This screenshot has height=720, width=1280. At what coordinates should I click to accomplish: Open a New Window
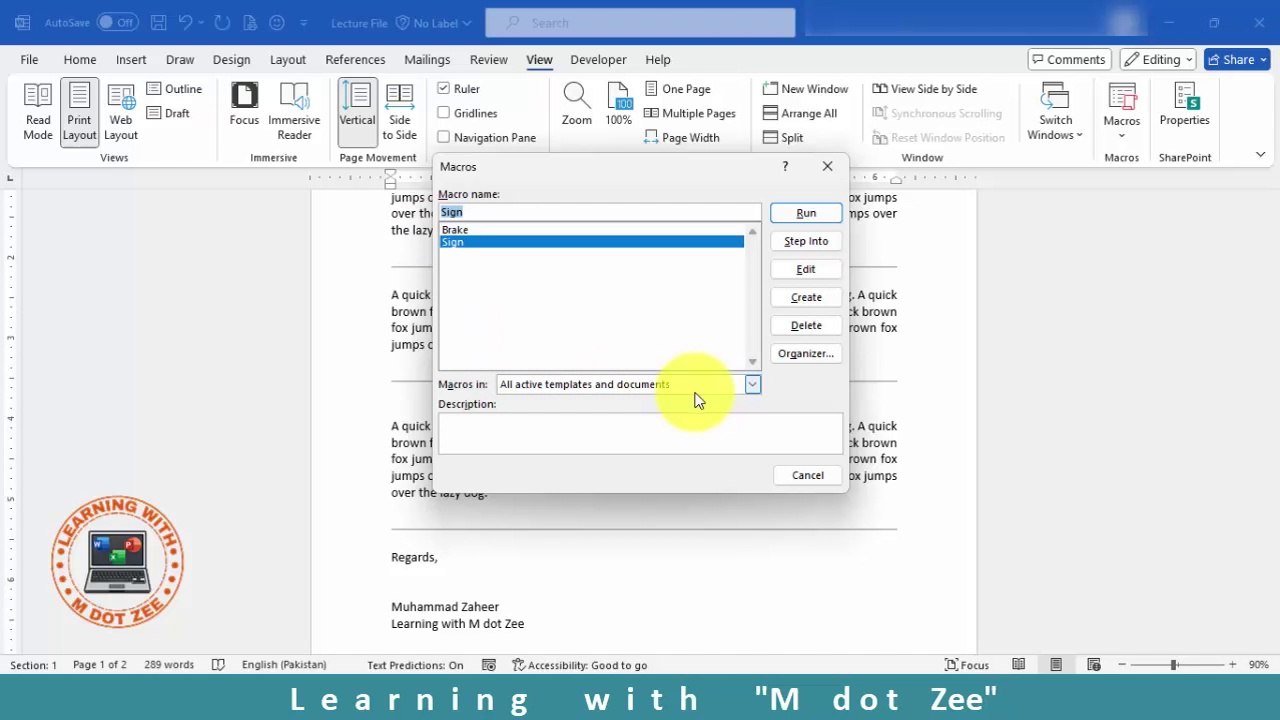(x=805, y=89)
